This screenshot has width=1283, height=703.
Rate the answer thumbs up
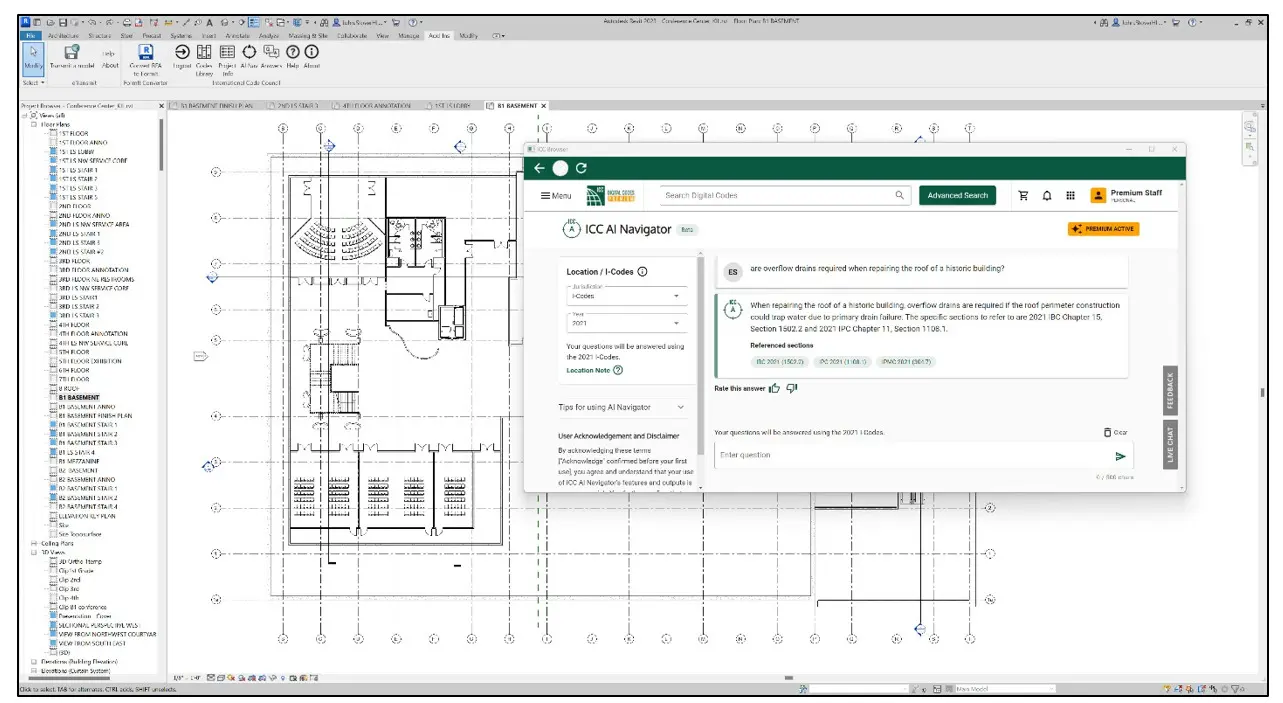point(775,388)
